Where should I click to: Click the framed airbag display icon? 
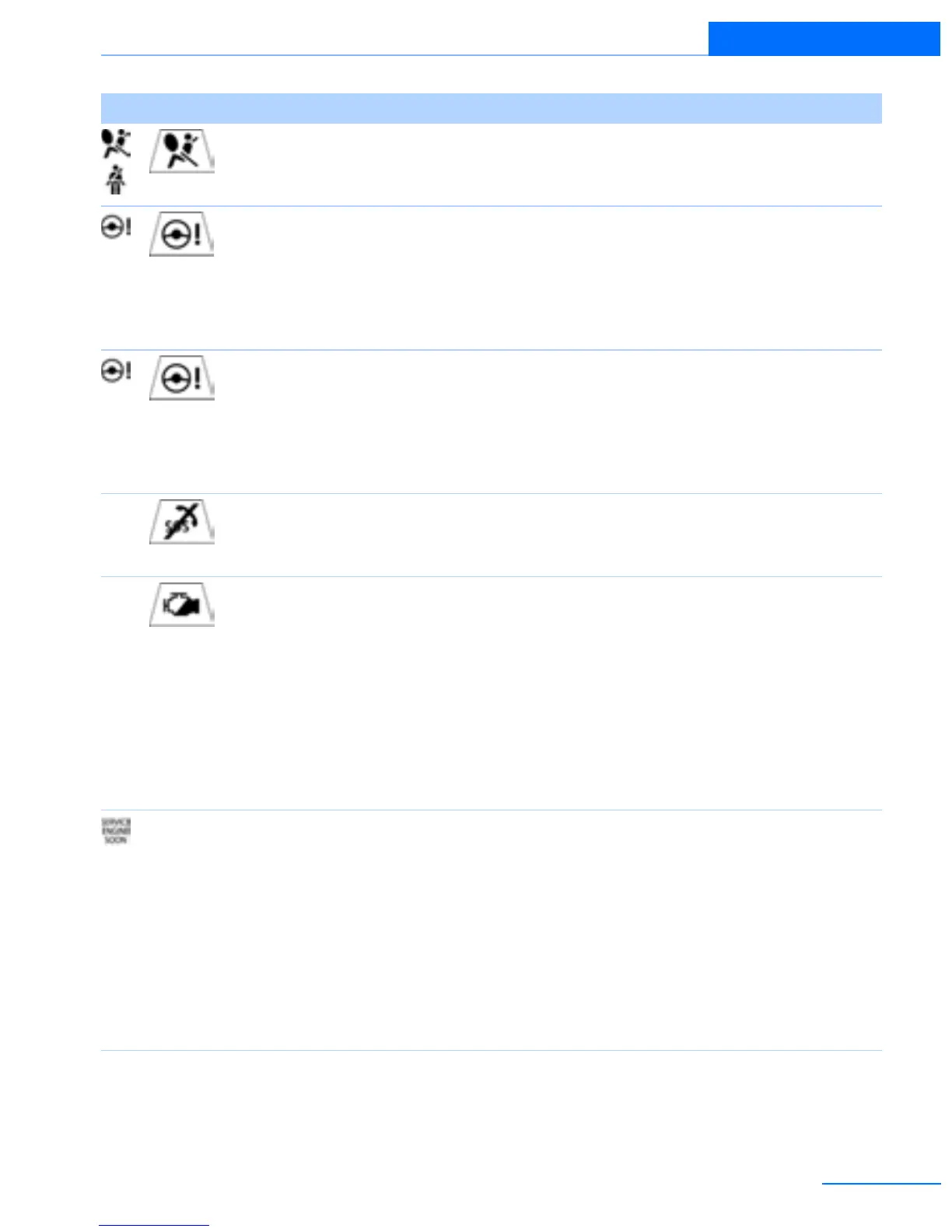[x=182, y=150]
